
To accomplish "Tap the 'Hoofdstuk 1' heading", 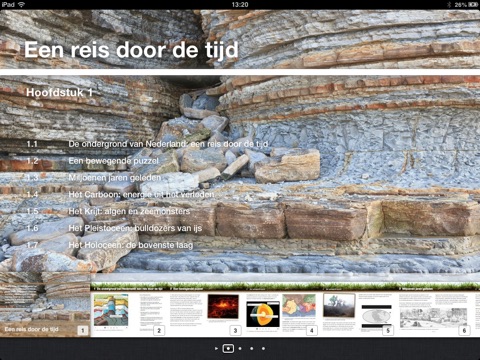I will tap(59, 92).
